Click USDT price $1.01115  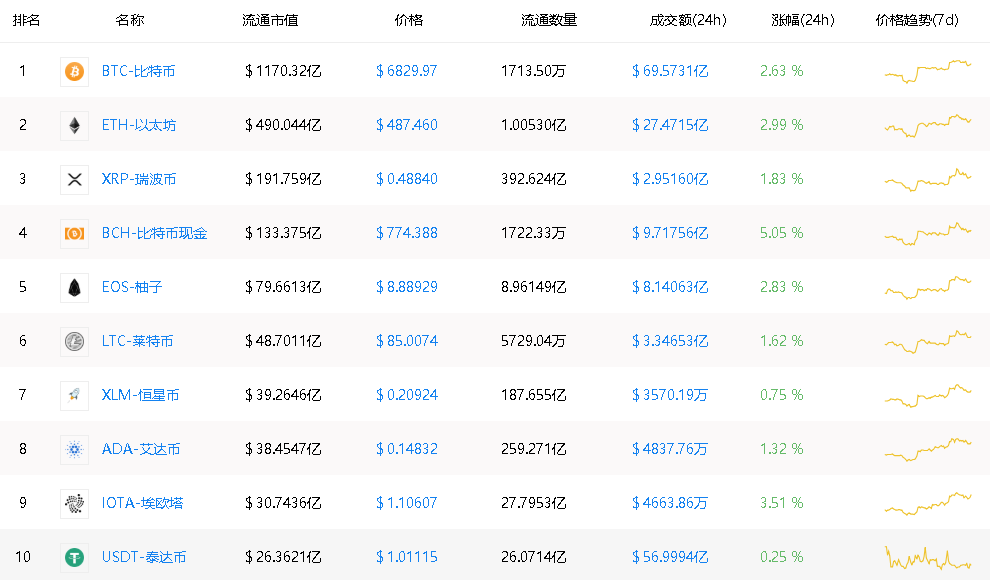[x=407, y=557]
